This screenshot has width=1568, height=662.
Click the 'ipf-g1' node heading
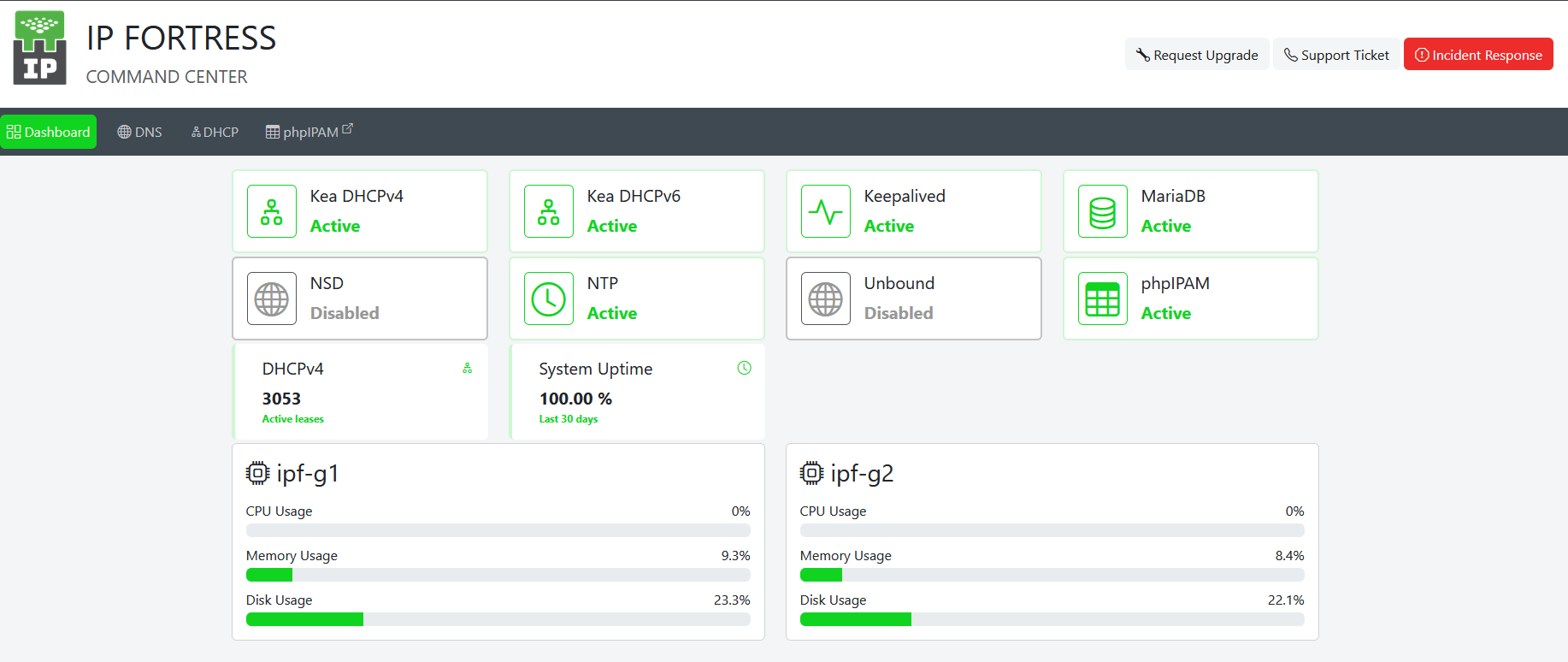[308, 473]
